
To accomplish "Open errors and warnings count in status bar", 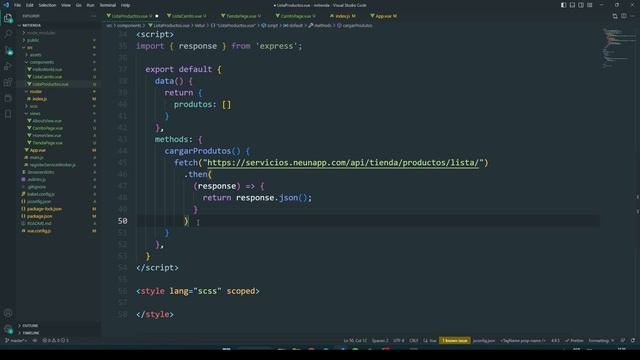I will 56,340.
